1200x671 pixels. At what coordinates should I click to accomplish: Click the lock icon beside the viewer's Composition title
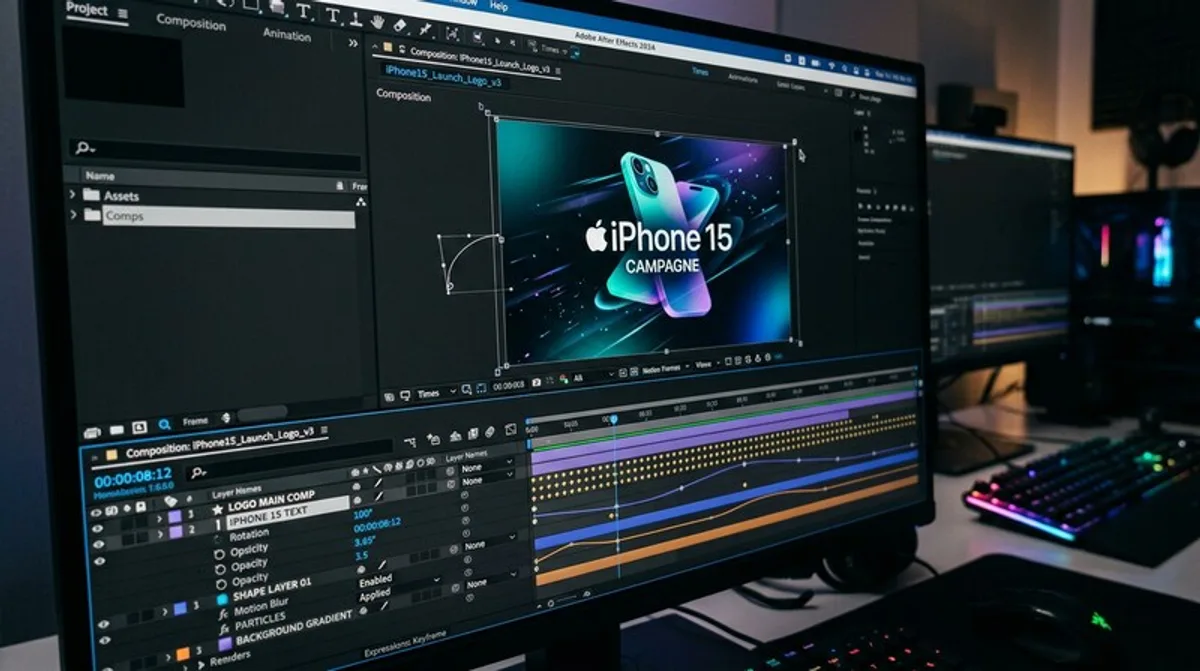403,48
